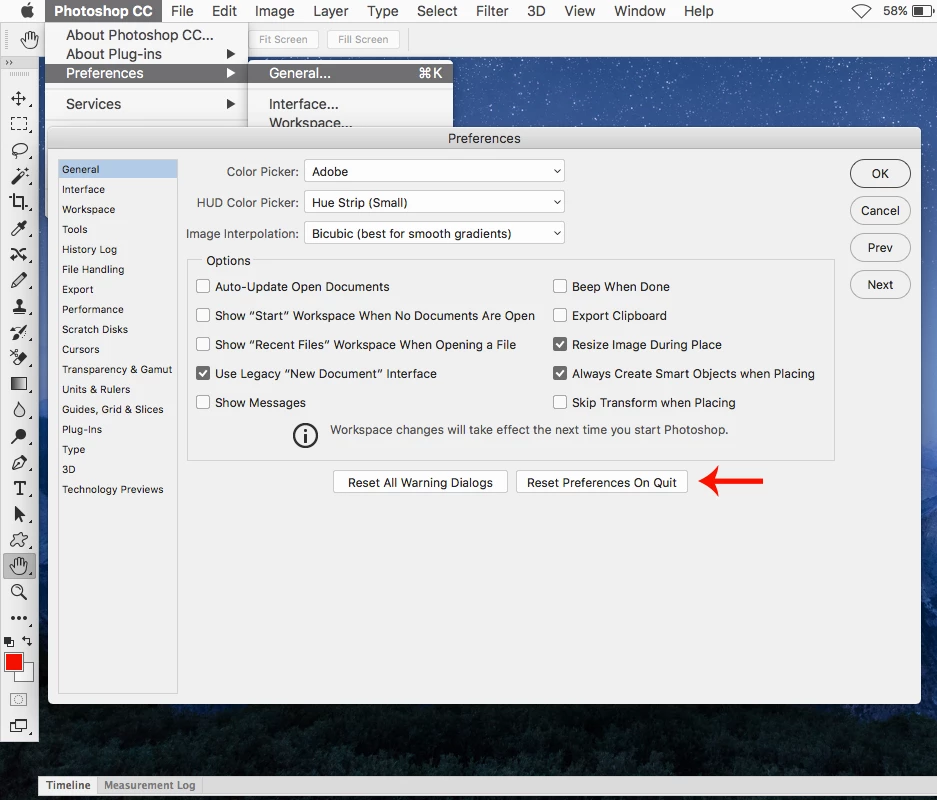Click the white background color swatch
This screenshot has height=800, width=937.
coord(28,675)
